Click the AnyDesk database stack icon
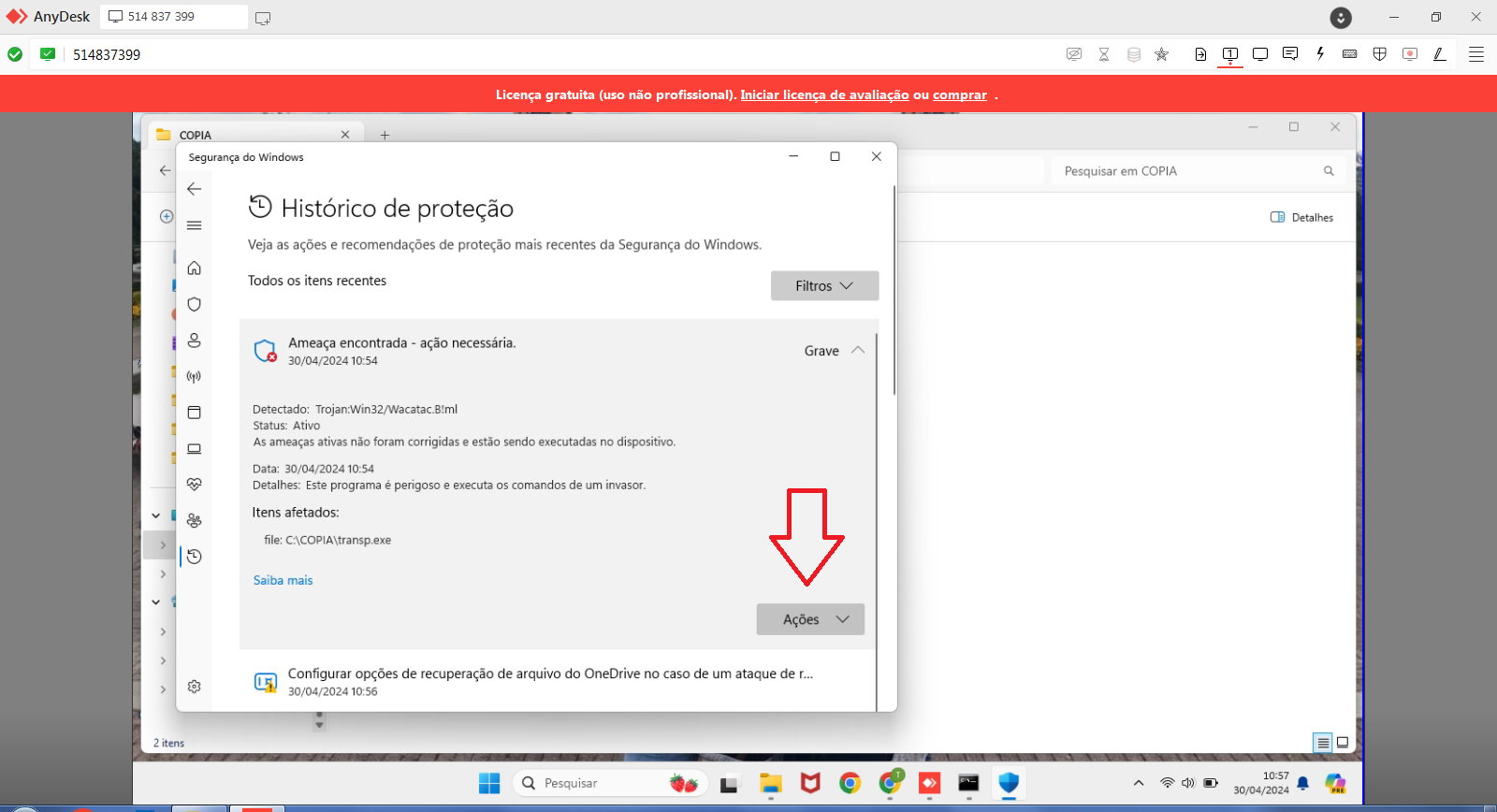This screenshot has height=812, width=1497. (x=1134, y=54)
